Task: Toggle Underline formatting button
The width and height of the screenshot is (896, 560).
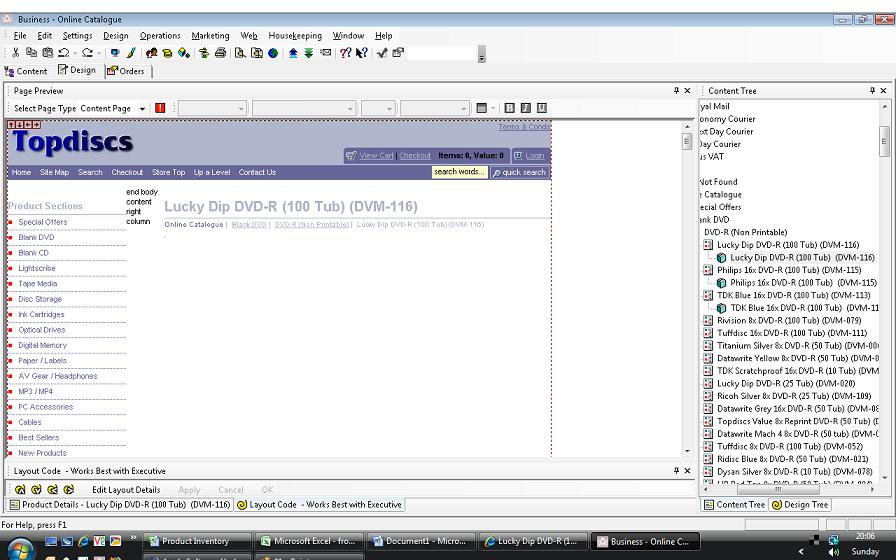Action: click(541, 108)
